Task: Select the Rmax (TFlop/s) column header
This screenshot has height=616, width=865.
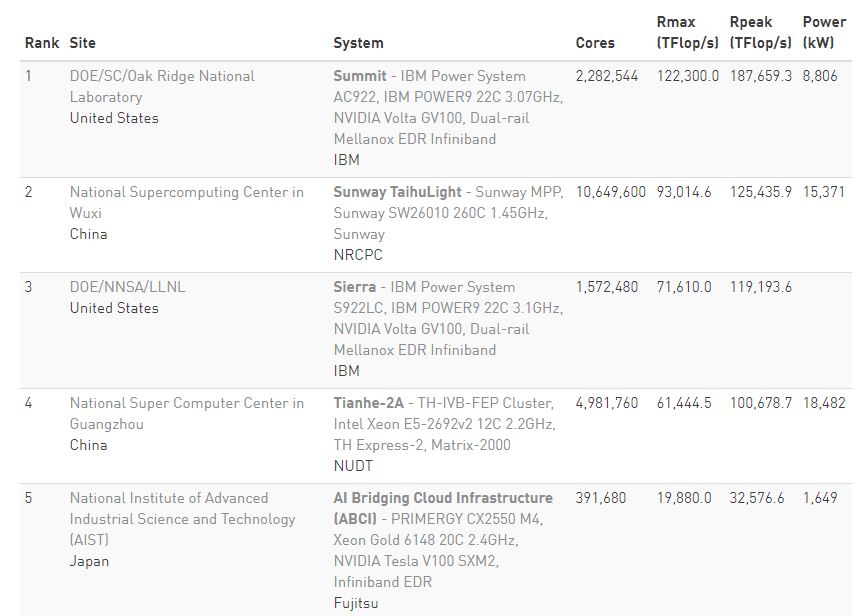Action: click(687, 32)
